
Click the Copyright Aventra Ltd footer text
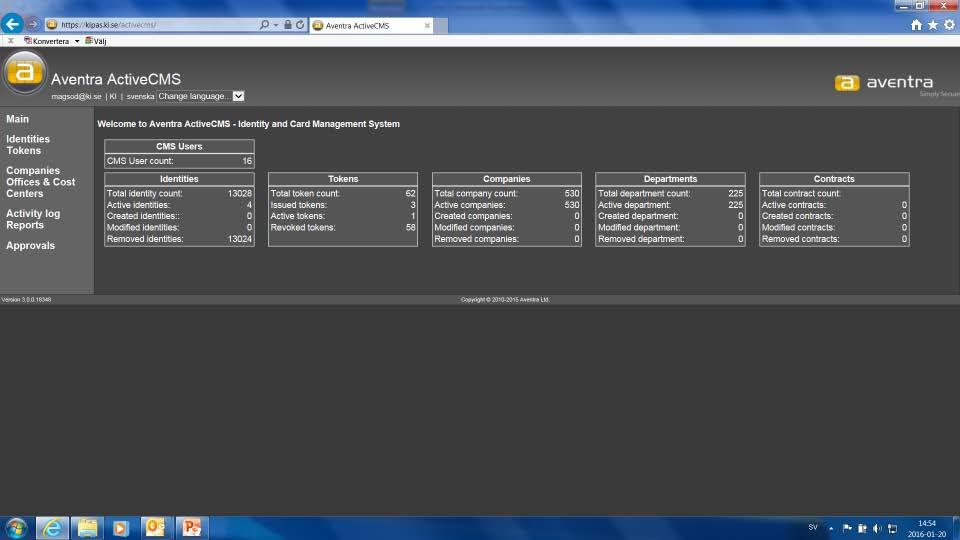pos(504,300)
